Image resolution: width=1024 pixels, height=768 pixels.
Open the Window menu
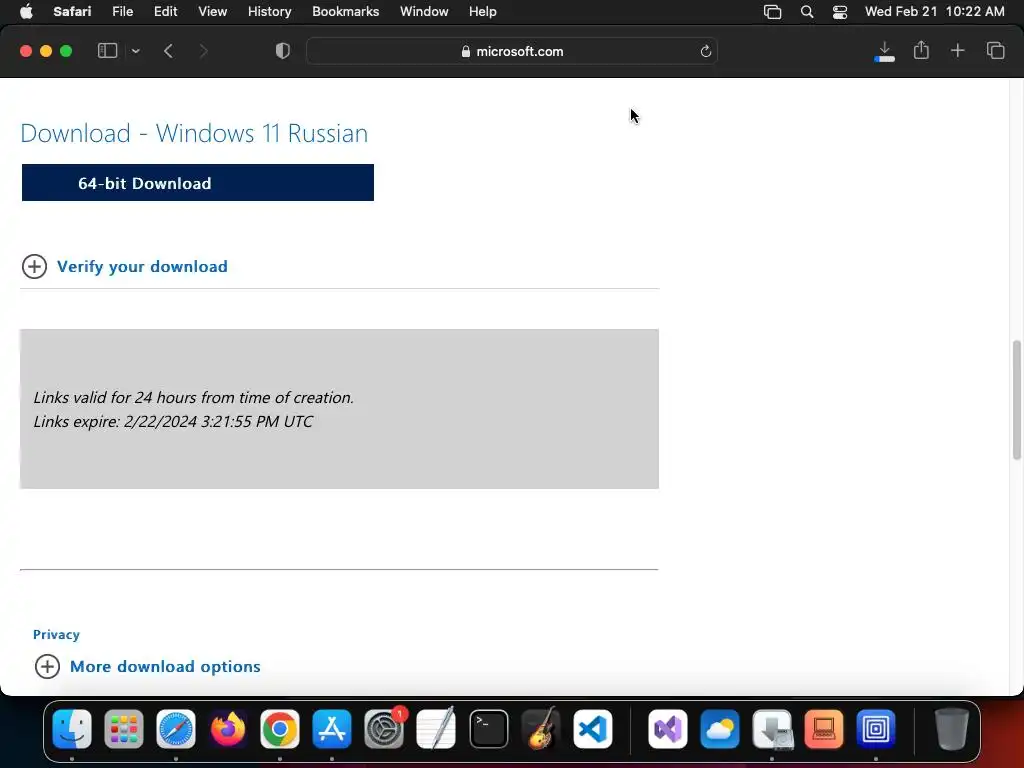[x=424, y=12]
